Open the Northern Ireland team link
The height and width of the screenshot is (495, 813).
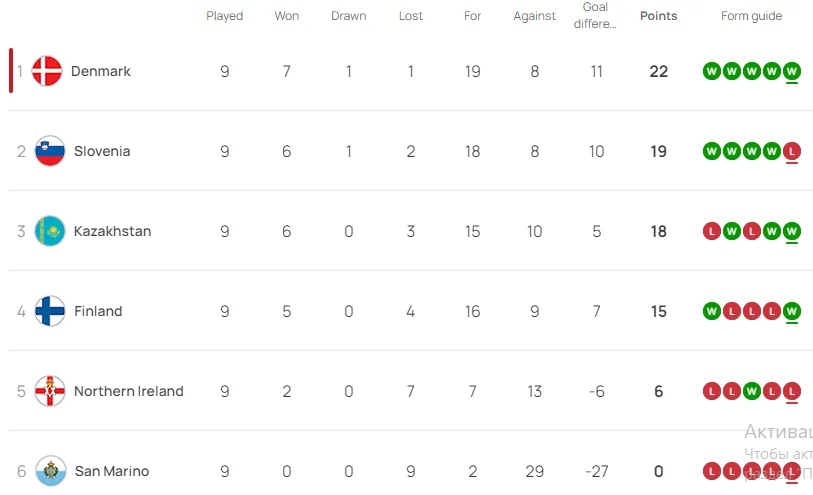point(129,391)
